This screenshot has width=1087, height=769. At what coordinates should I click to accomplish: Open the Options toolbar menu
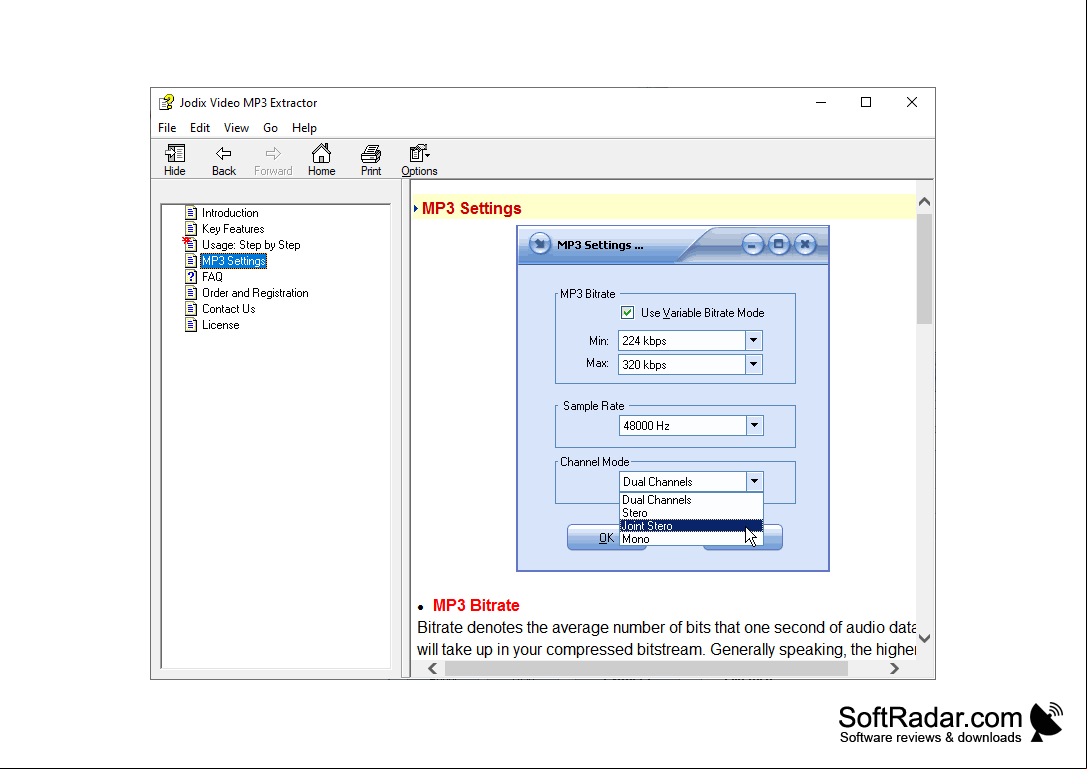419,160
